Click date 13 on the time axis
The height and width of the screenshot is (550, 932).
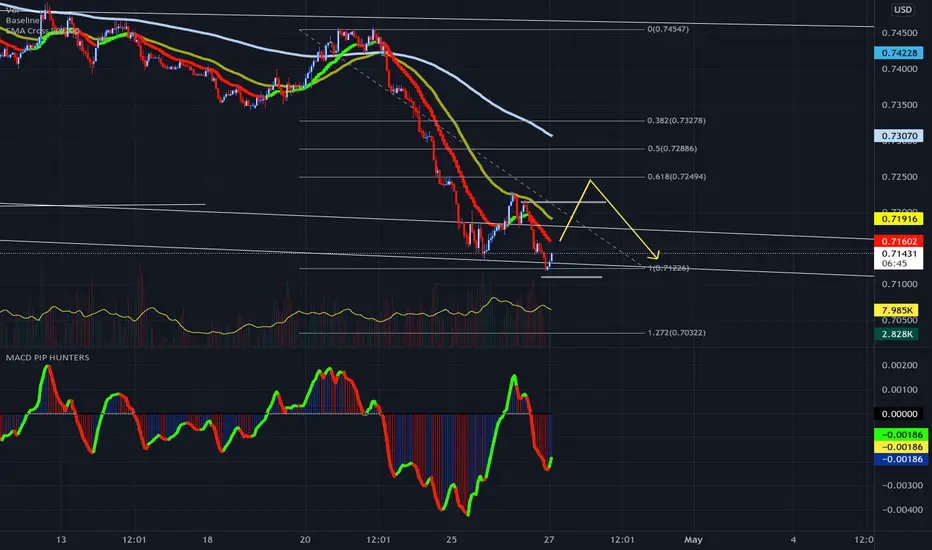pos(61,540)
